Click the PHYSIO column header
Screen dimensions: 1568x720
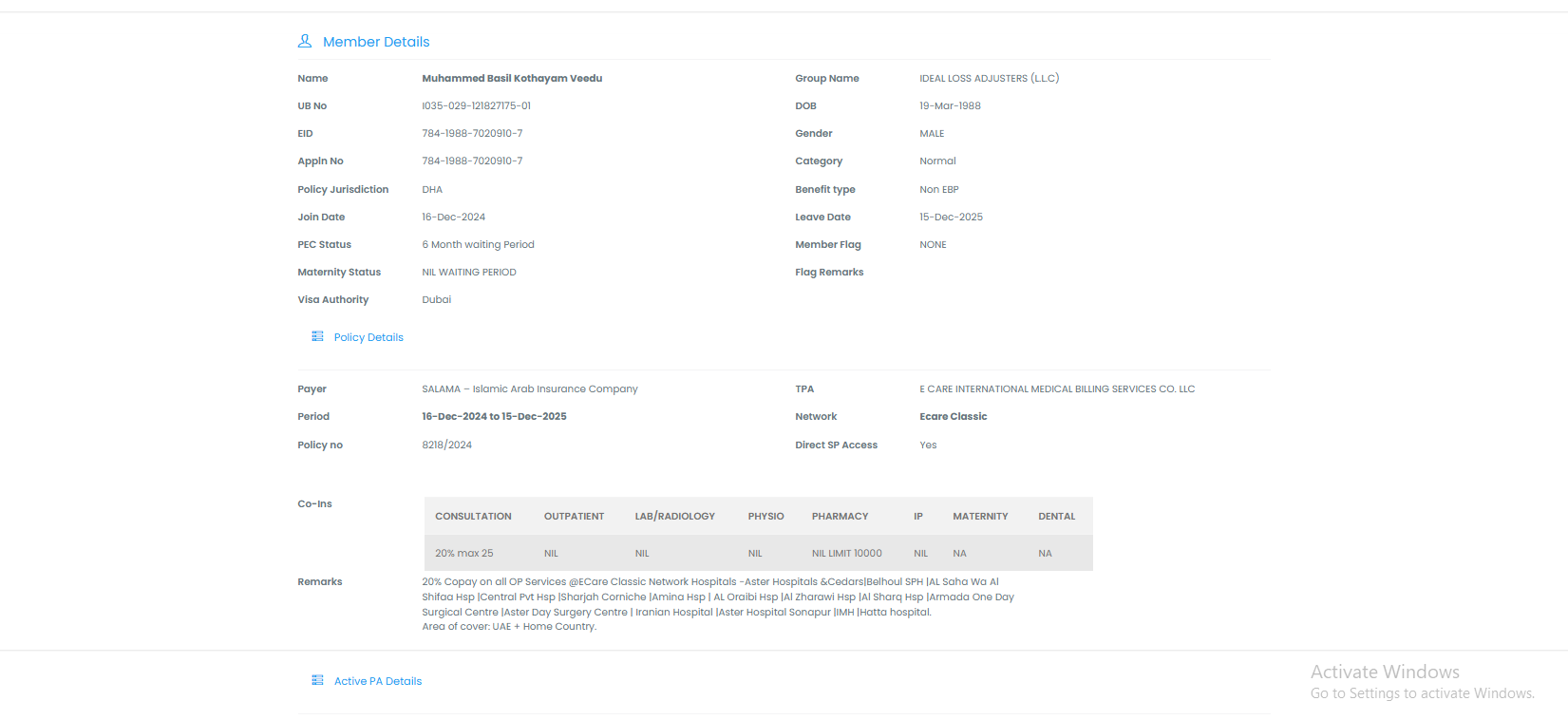(x=765, y=516)
